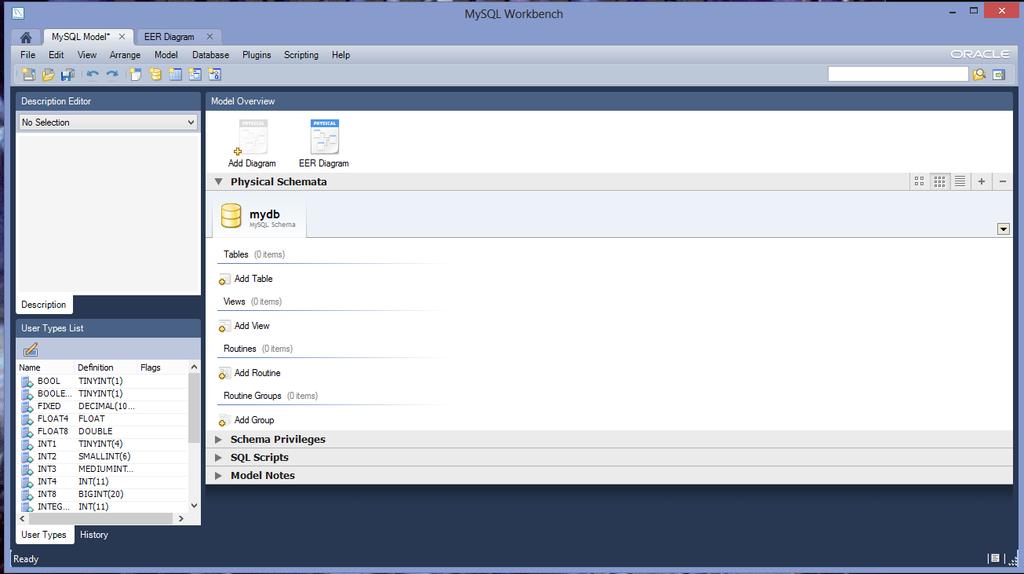Click the Undo arrow in toolbar
Image resolution: width=1024 pixels, height=574 pixels.
point(92,74)
